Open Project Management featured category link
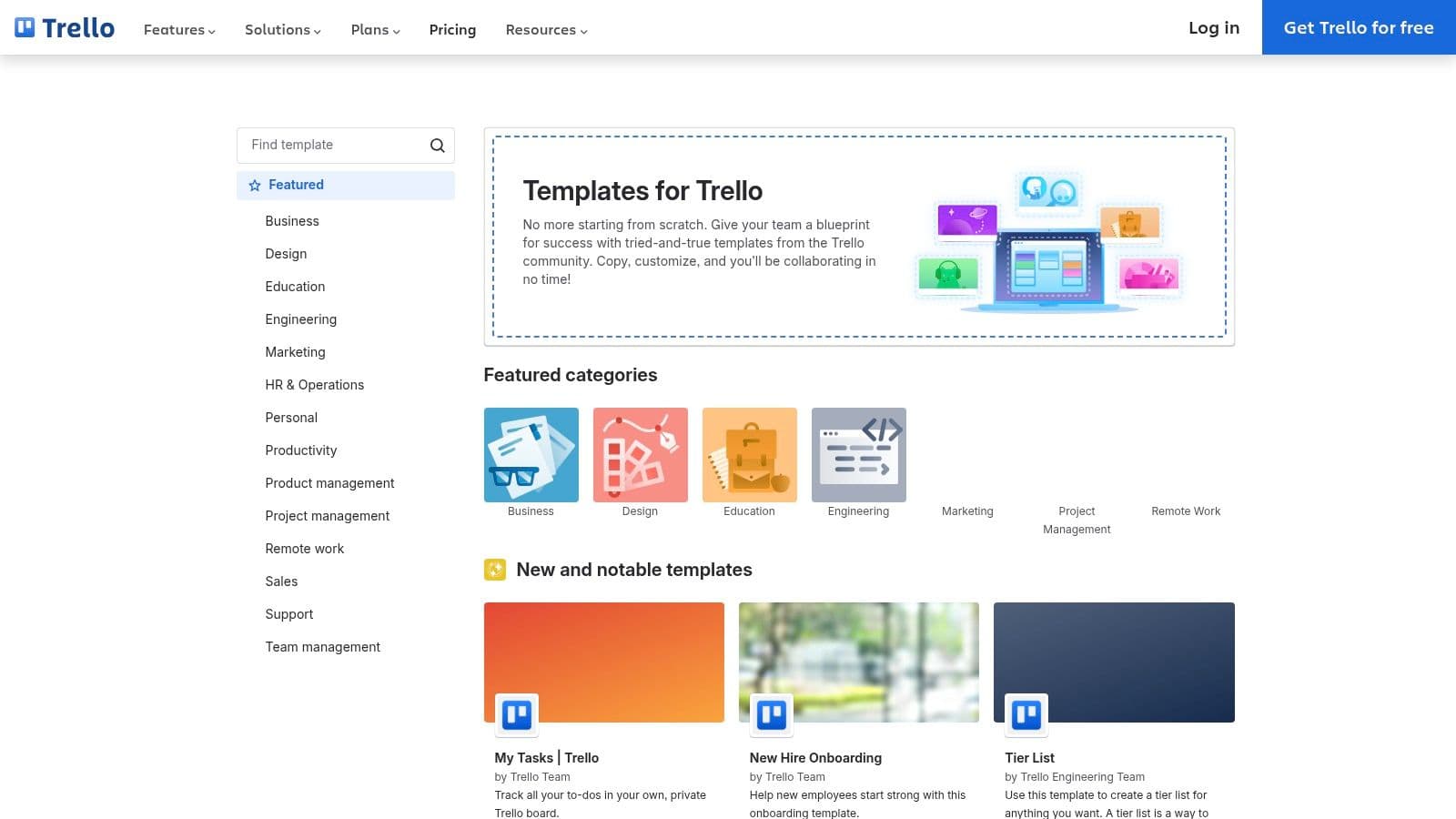This screenshot has width=1456, height=819. (1077, 521)
